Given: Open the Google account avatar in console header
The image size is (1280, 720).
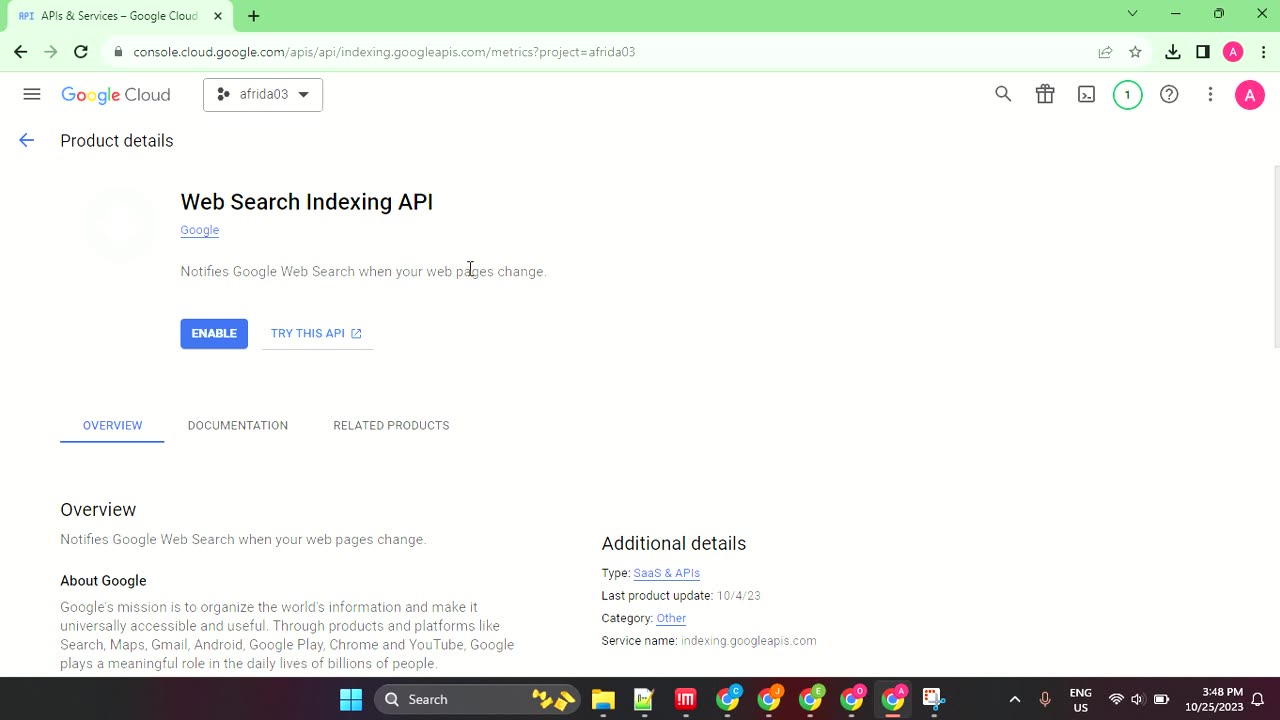Looking at the screenshot, I should click(1249, 95).
